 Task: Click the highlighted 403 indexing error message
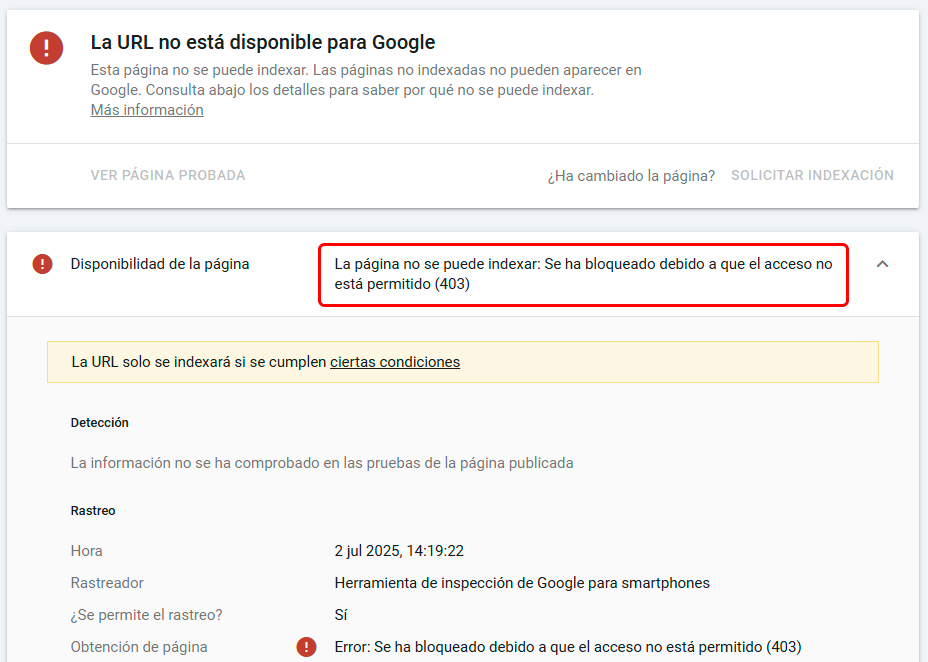583,275
